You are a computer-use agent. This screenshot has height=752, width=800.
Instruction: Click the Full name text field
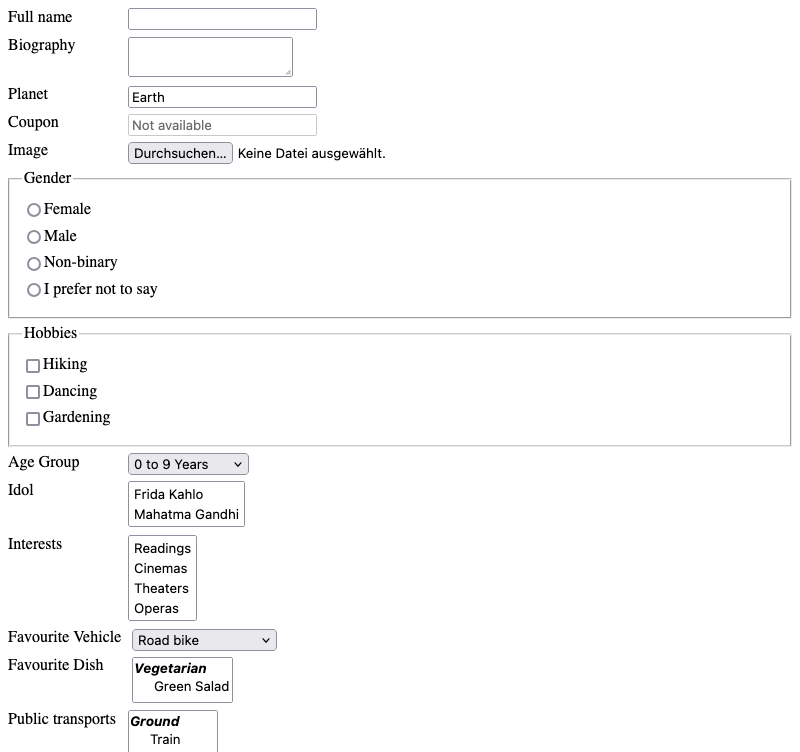coord(222,19)
